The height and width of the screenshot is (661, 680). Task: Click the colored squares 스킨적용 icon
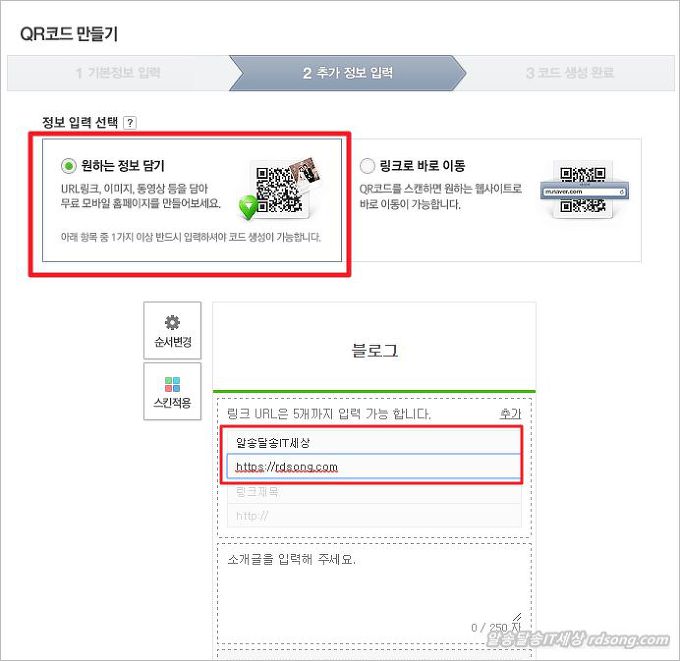click(172, 384)
